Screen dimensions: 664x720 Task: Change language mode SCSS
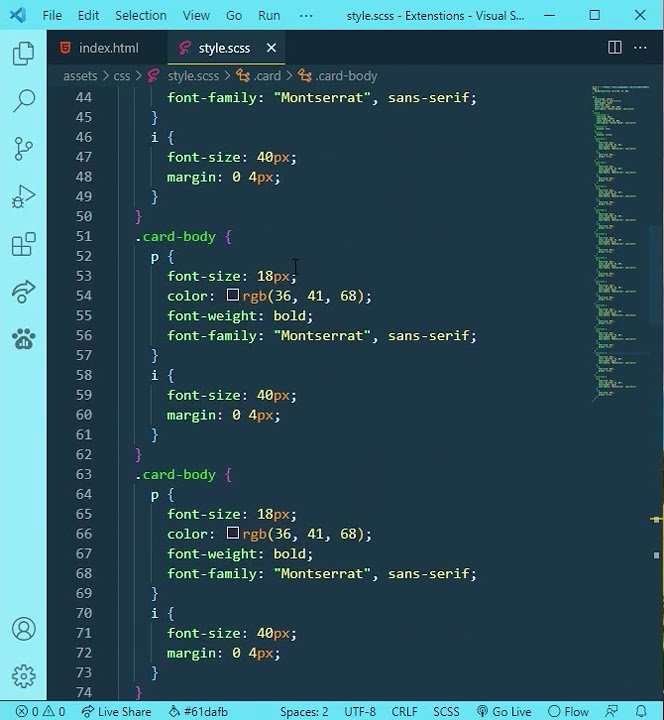click(446, 711)
